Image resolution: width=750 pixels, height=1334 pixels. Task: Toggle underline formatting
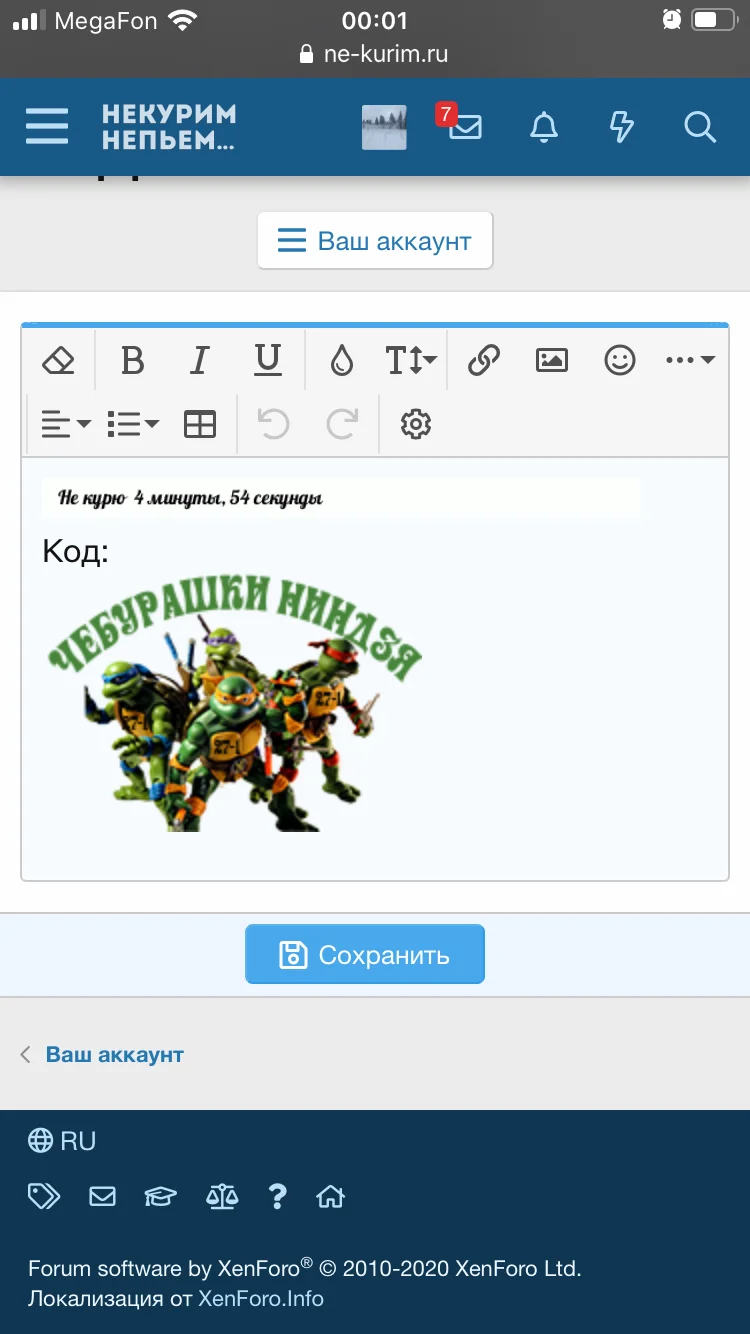268,359
